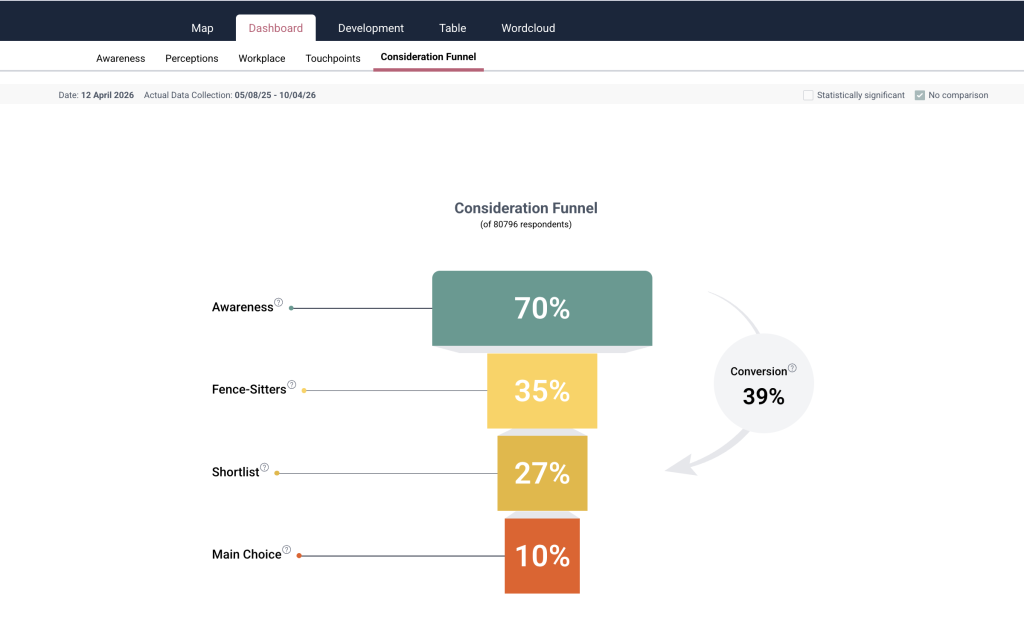Open the Development tab
The width and height of the screenshot is (1024, 620).
371,28
